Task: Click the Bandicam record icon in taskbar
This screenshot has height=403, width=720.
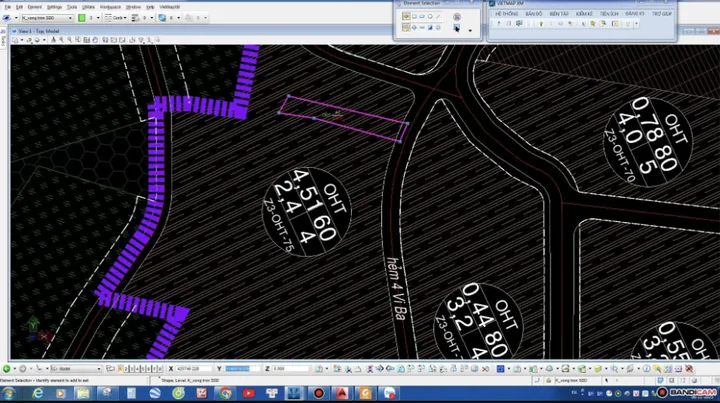Action: pos(319,393)
